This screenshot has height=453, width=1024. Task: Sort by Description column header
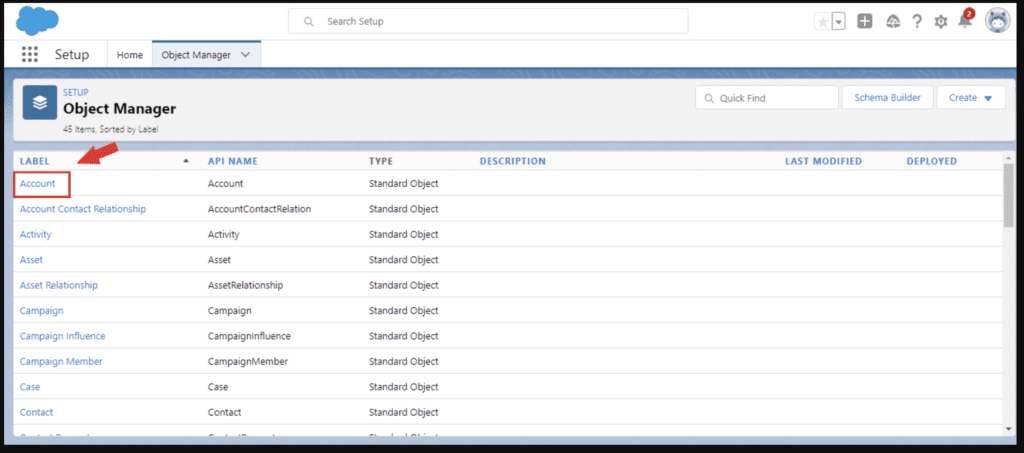click(x=513, y=161)
